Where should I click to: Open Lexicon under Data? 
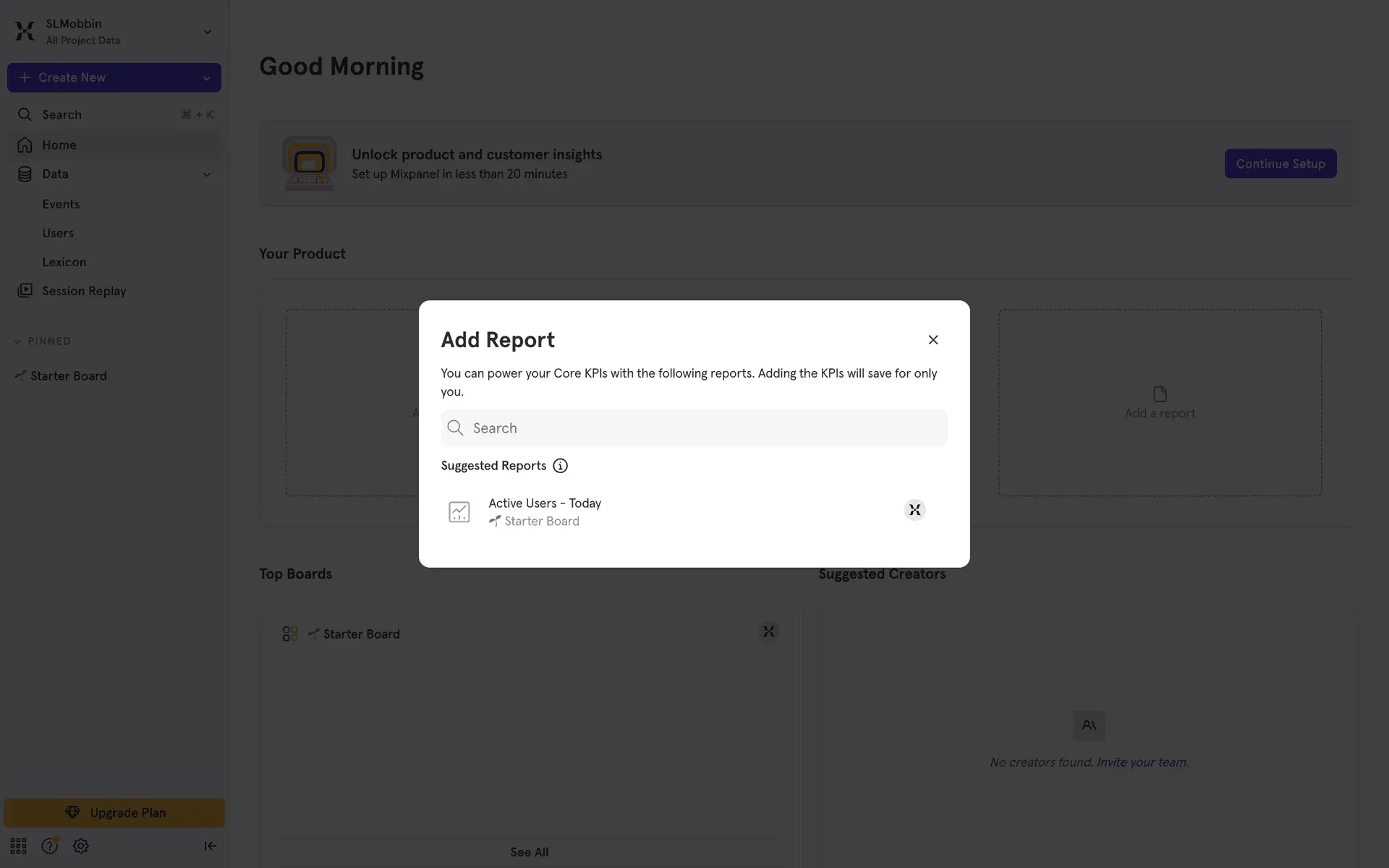[x=64, y=262]
